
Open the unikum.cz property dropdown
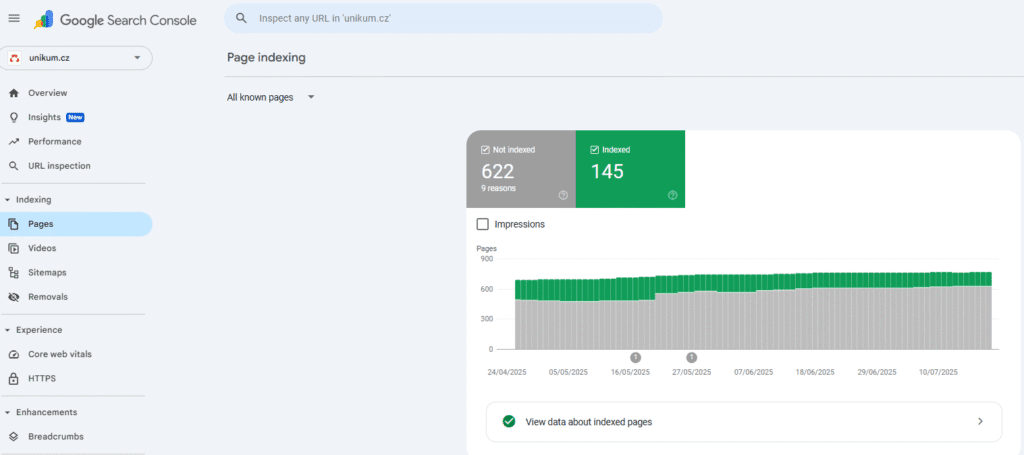(76, 58)
